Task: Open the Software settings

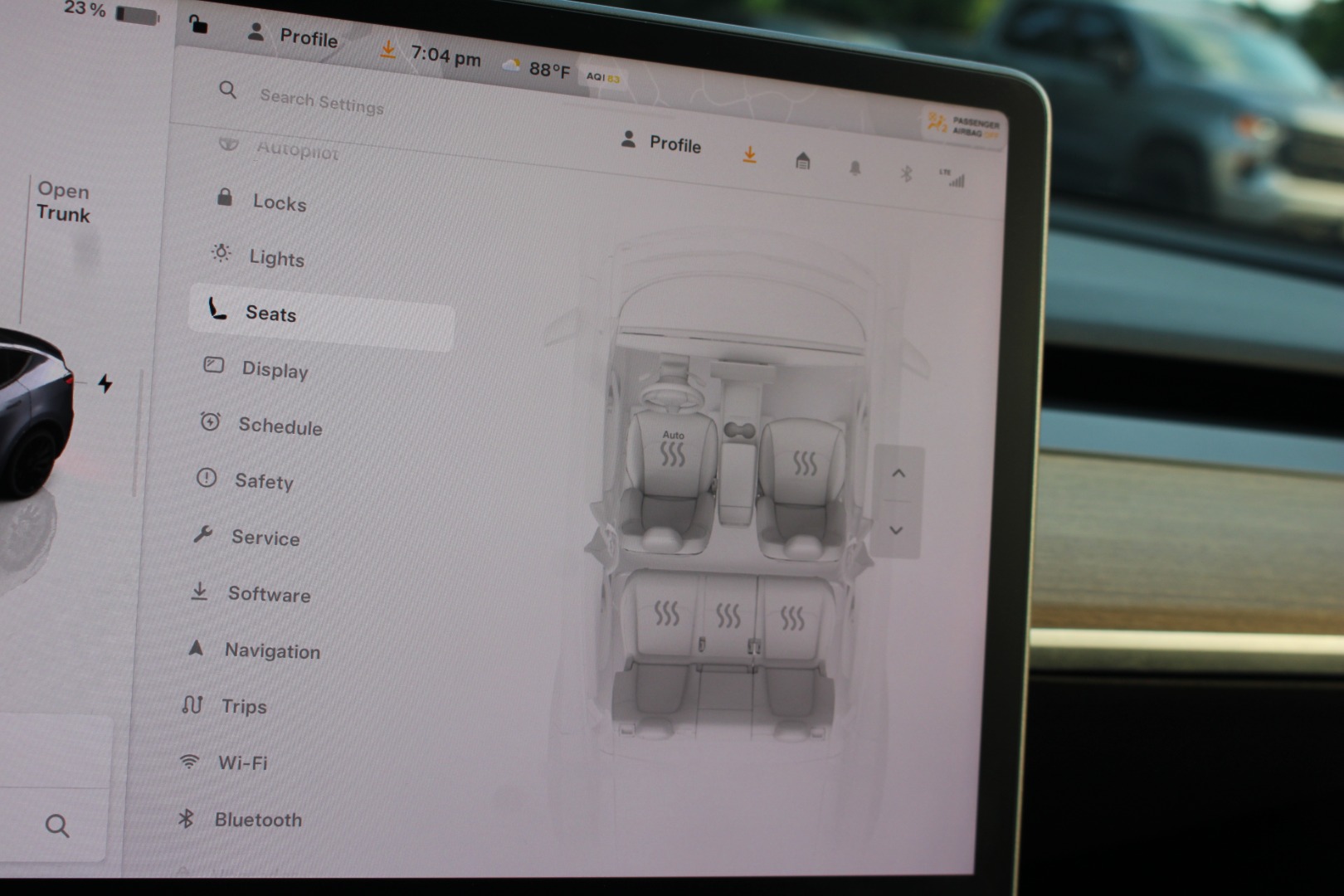Action: pos(251,593)
